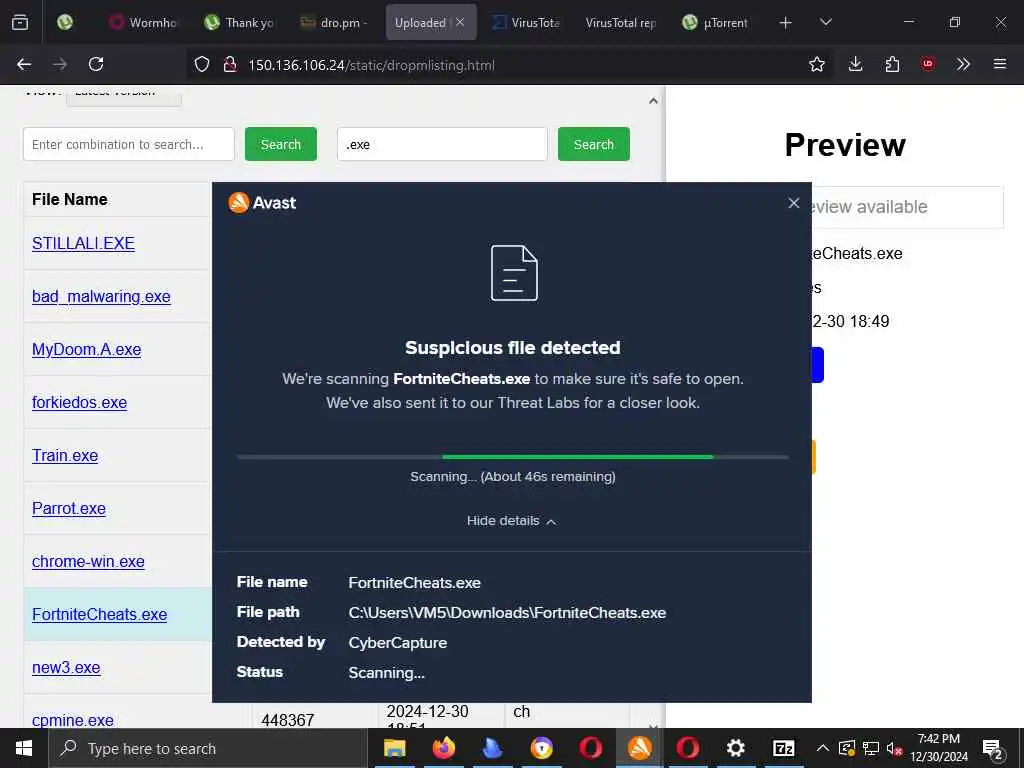This screenshot has width=1024, height=768.
Task: Open a new browser tab
Action: click(x=786, y=23)
